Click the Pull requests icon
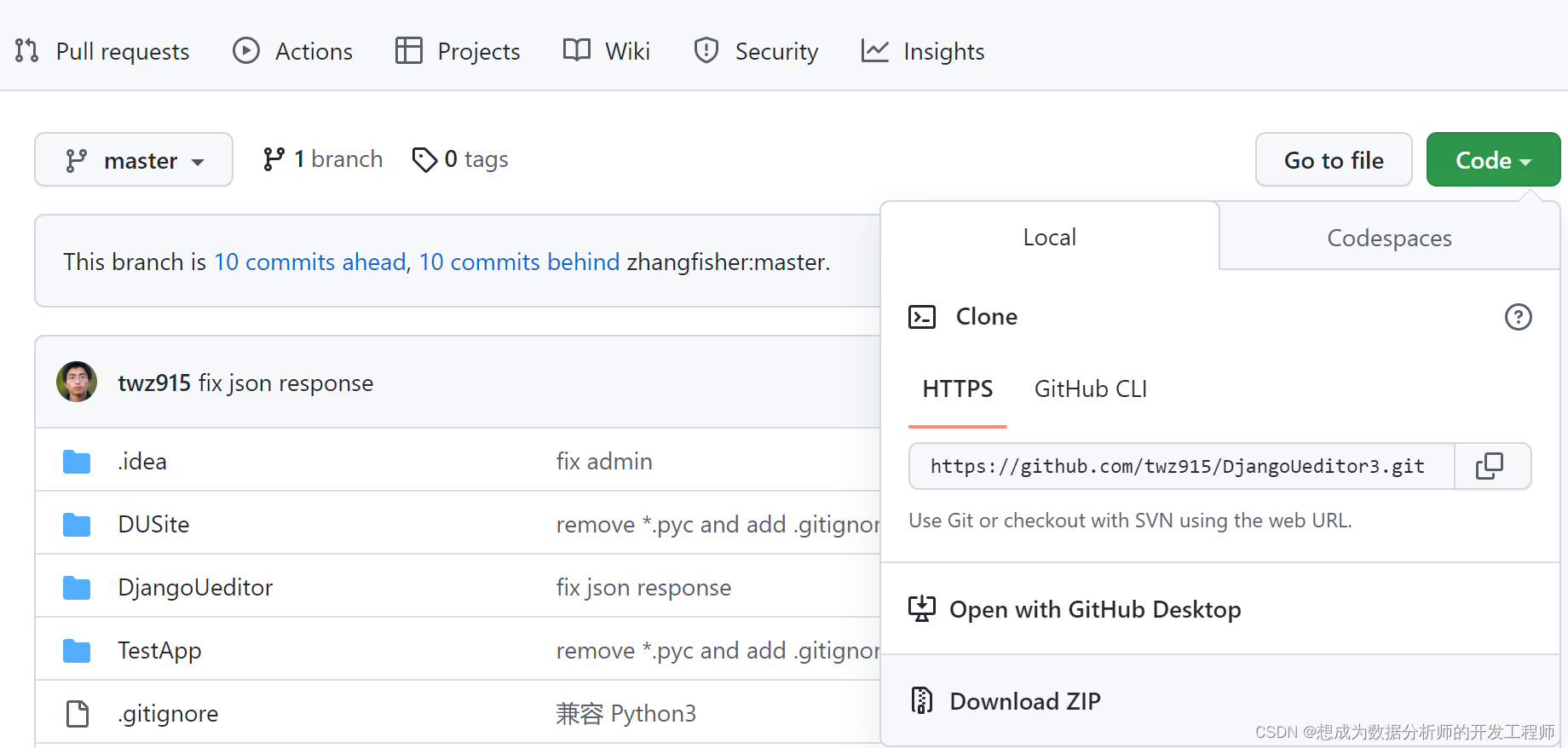This screenshot has height=748, width=1568. (26, 50)
